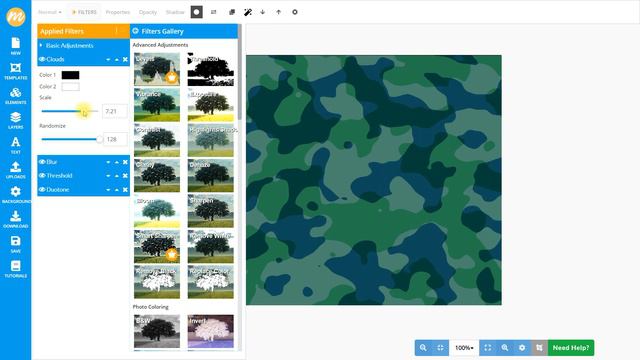Click the fullscreen icon in bottom bar
This screenshot has width=640, height=360.
[488, 348]
